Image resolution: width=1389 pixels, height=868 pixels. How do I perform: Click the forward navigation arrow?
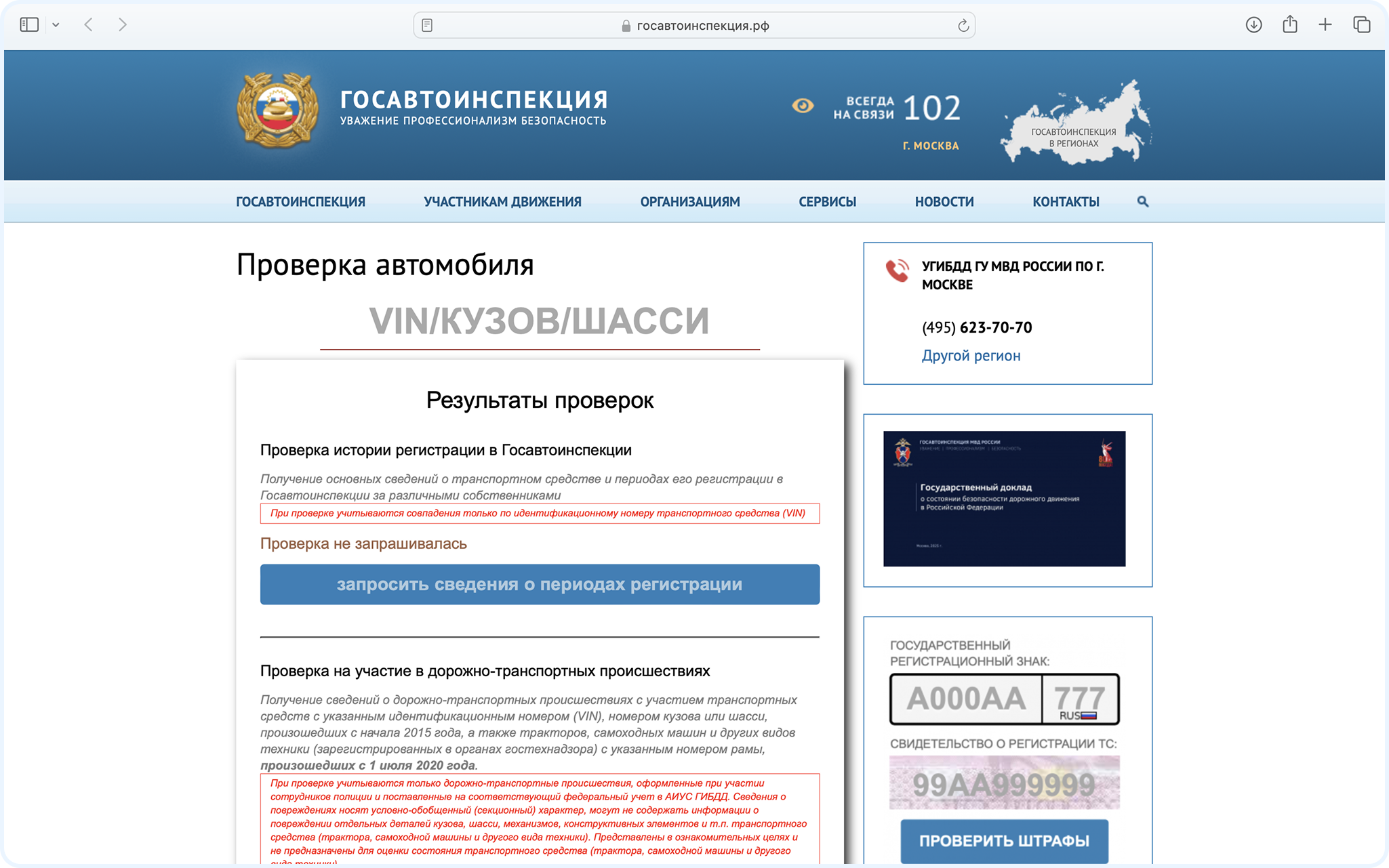(122, 25)
